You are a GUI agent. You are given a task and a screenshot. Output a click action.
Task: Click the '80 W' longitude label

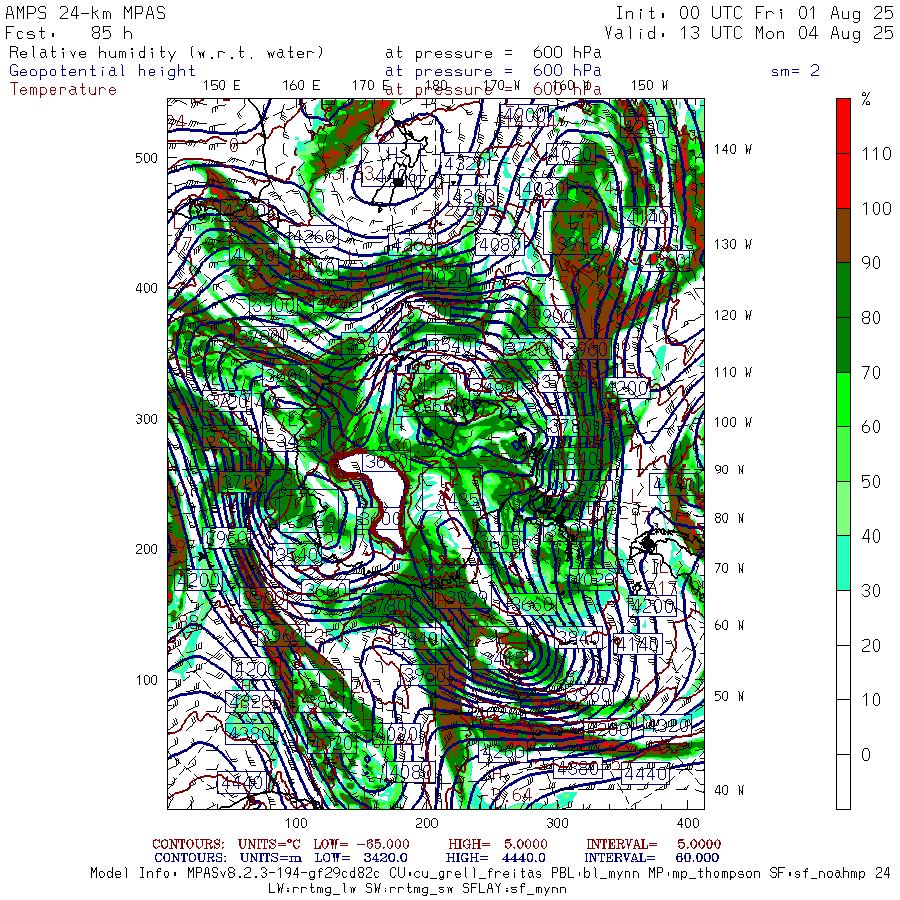(729, 518)
